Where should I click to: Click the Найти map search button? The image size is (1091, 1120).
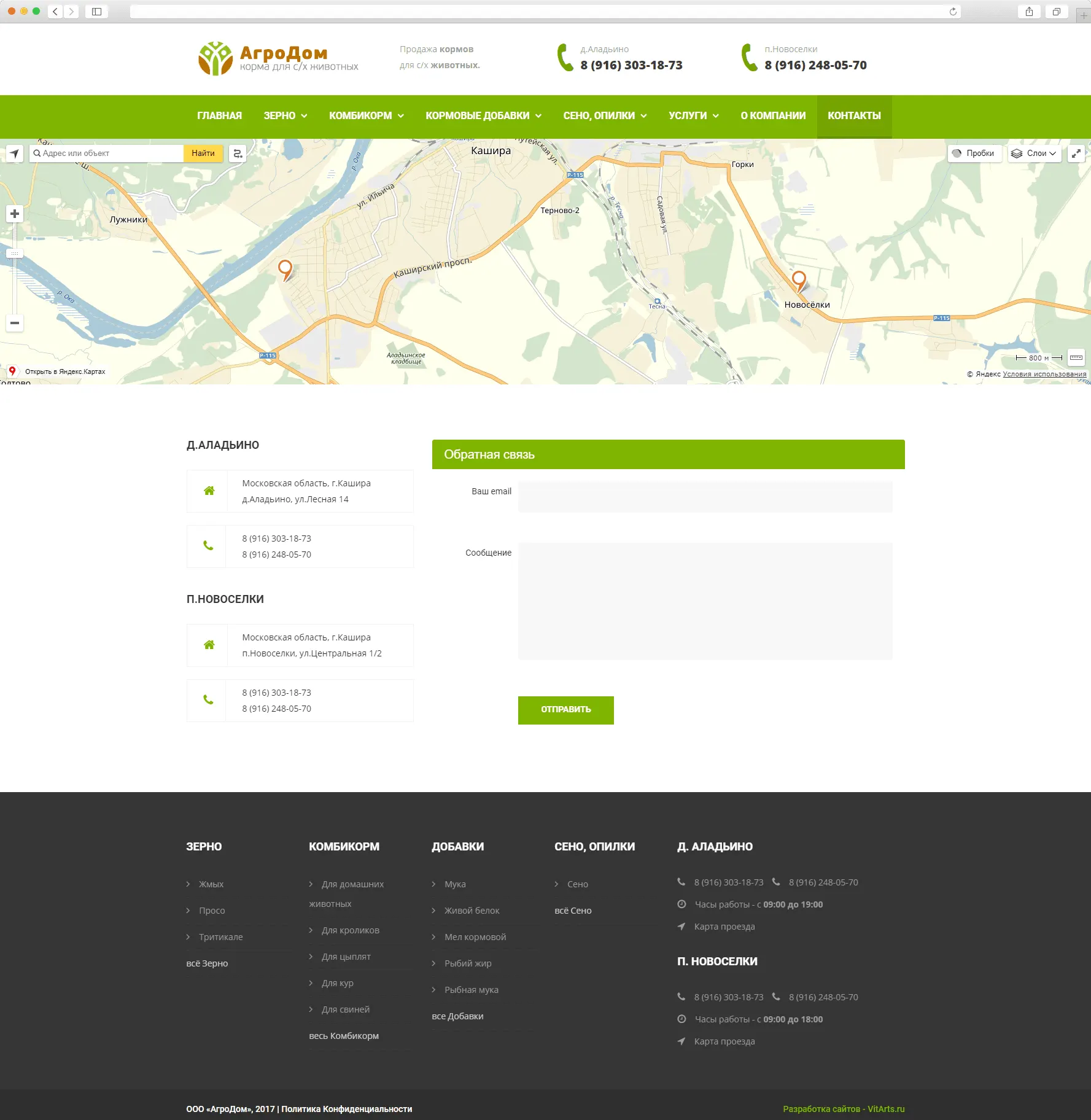tap(203, 154)
